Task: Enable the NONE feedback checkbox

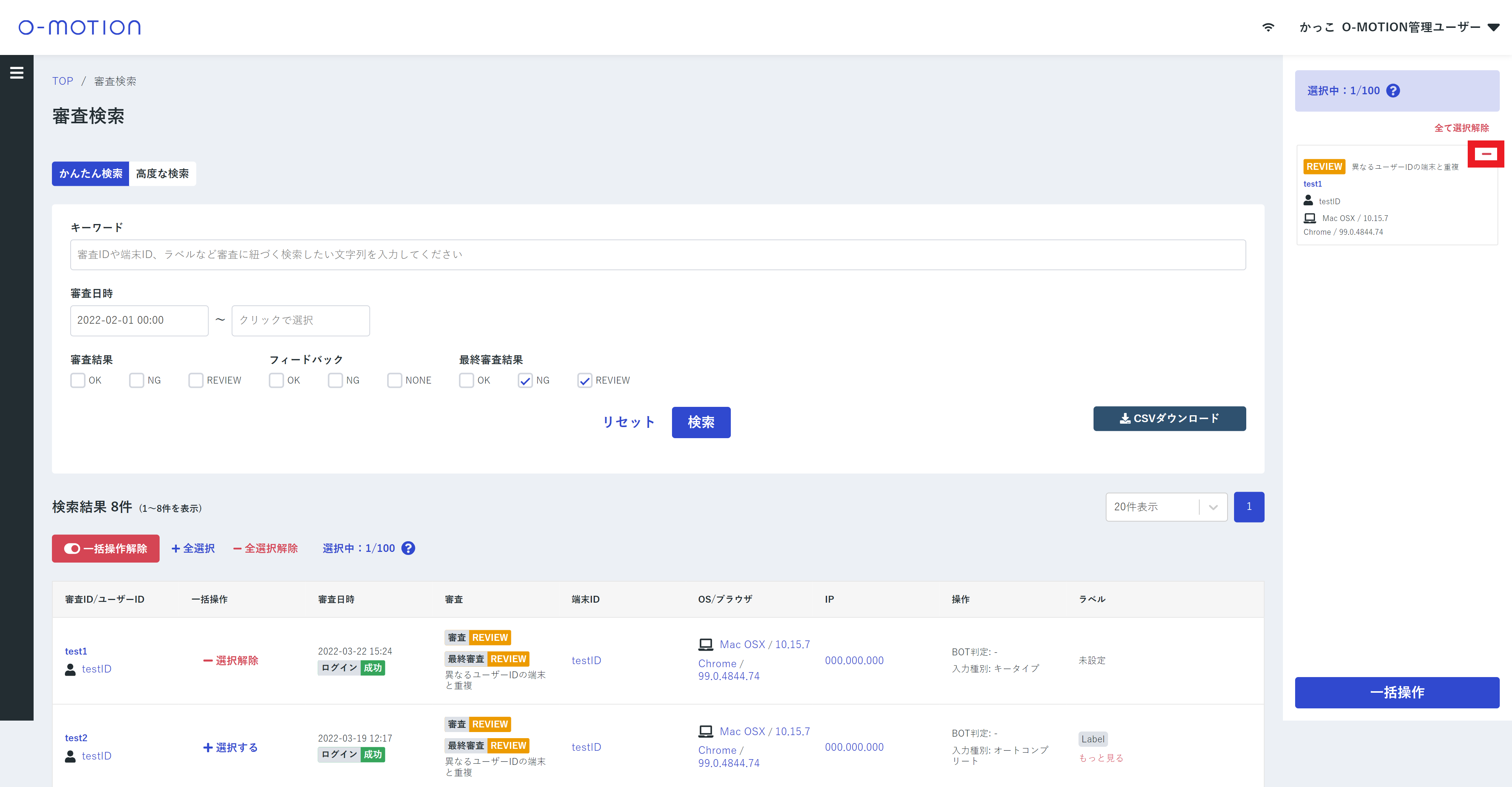Action: tap(394, 380)
